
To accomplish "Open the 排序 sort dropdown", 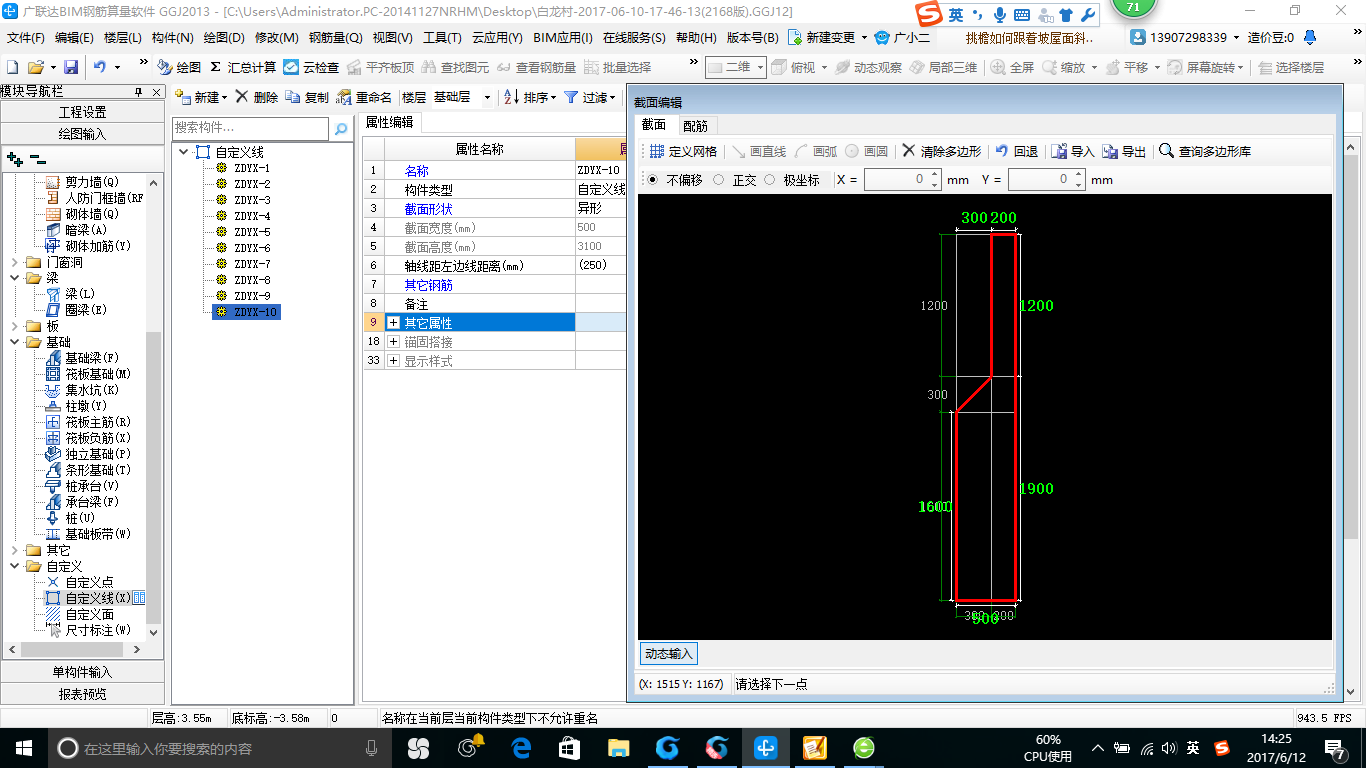I will click(x=530, y=97).
